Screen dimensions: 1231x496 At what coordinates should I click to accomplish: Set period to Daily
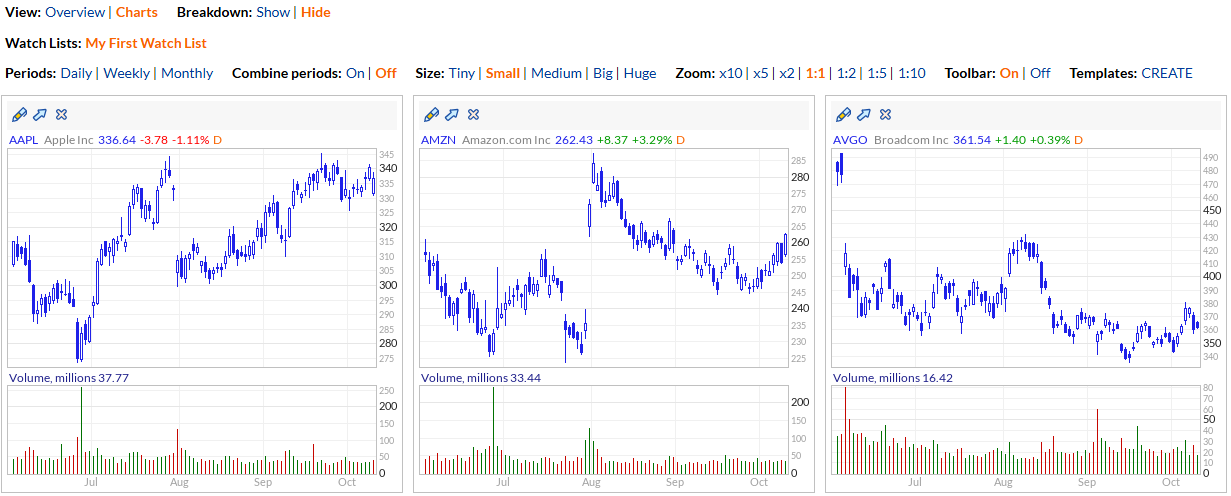tap(76, 73)
